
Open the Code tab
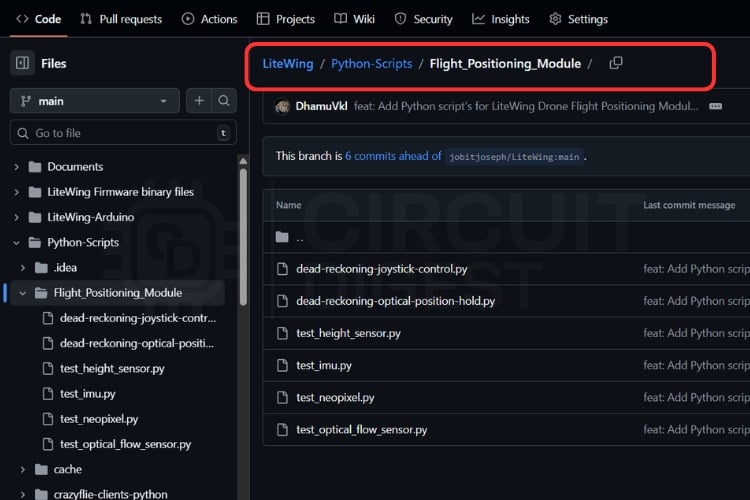39,19
